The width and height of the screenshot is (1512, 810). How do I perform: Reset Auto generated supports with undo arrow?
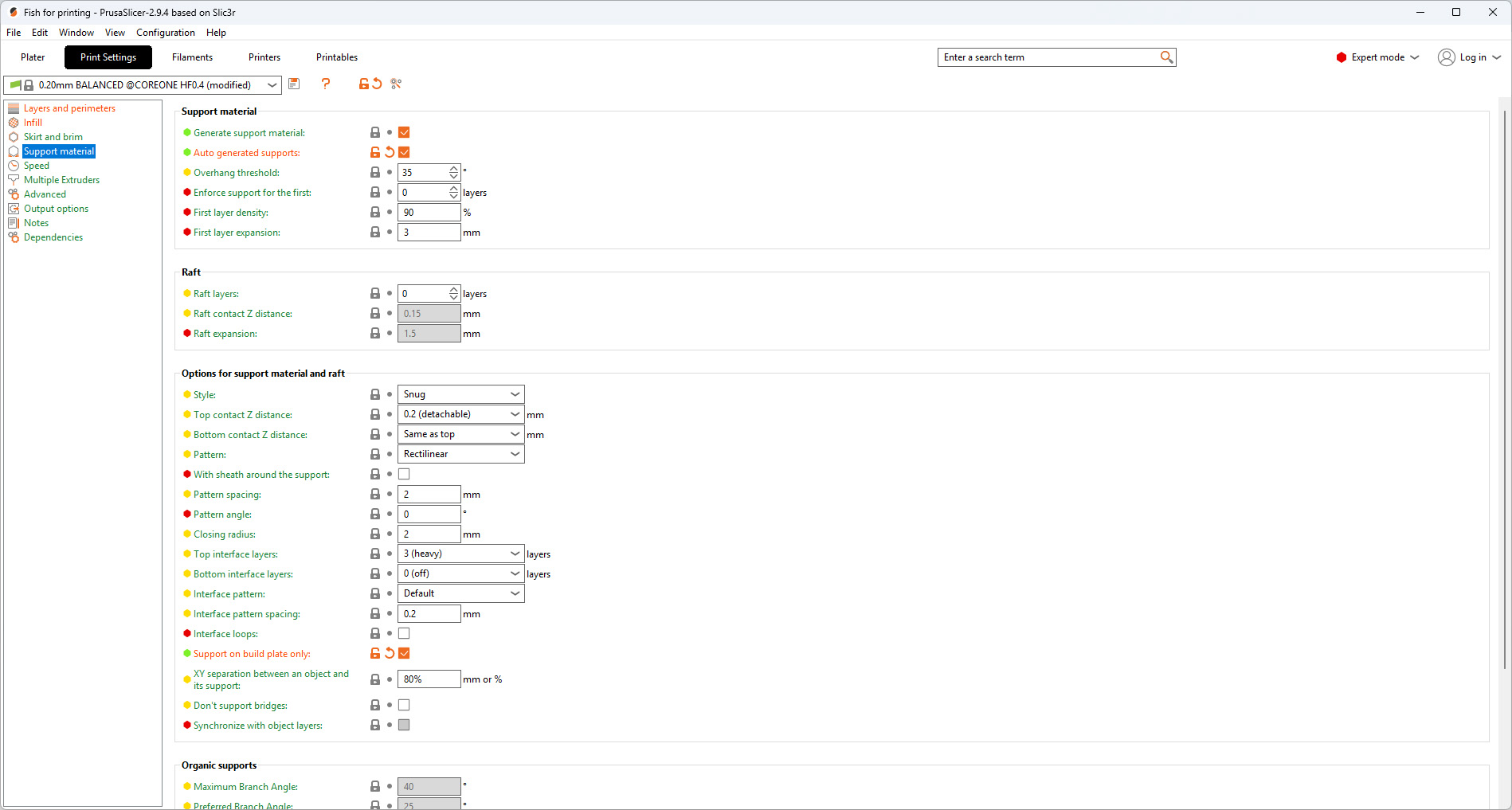(x=390, y=152)
